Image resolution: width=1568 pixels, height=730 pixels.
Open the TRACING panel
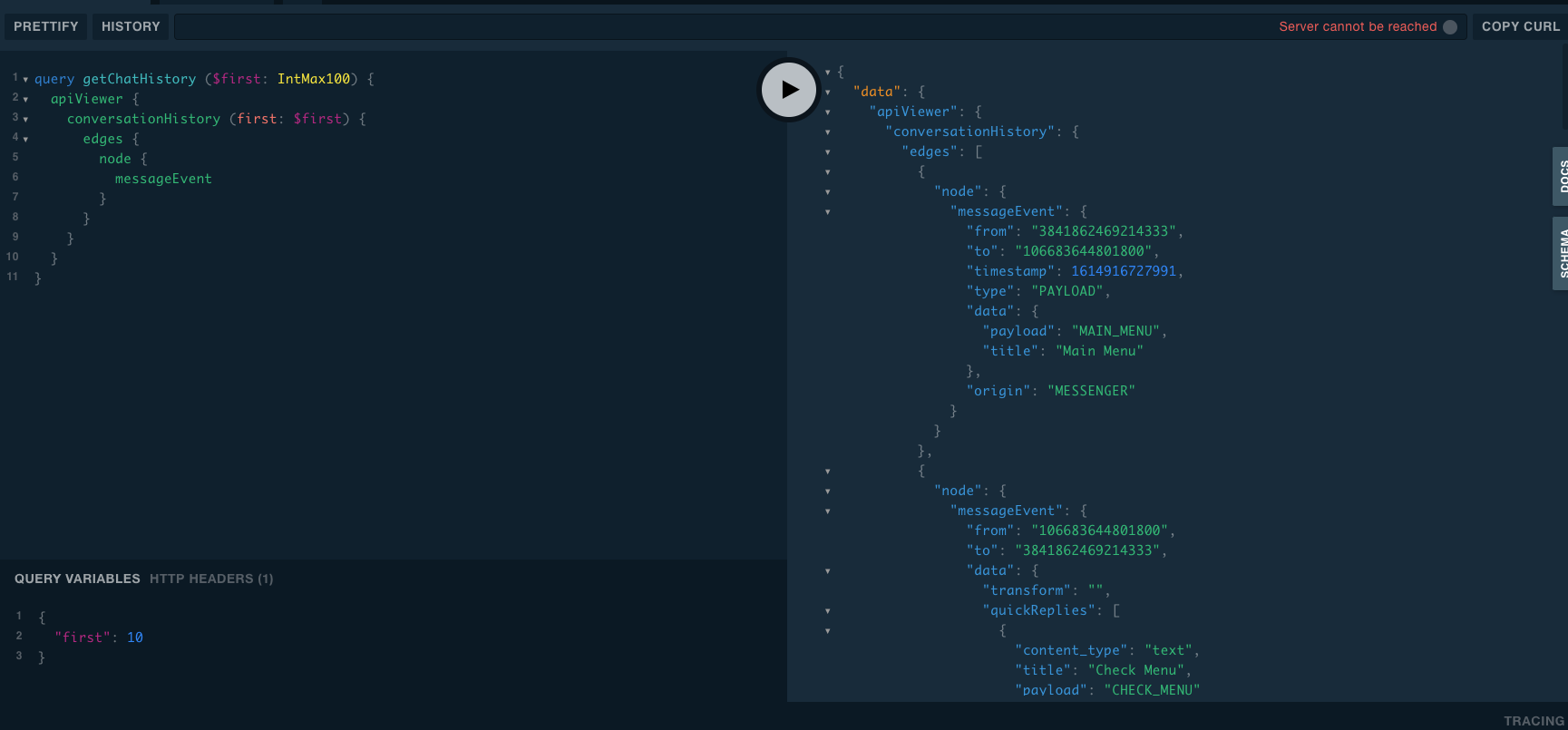click(x=1534, y=721)
